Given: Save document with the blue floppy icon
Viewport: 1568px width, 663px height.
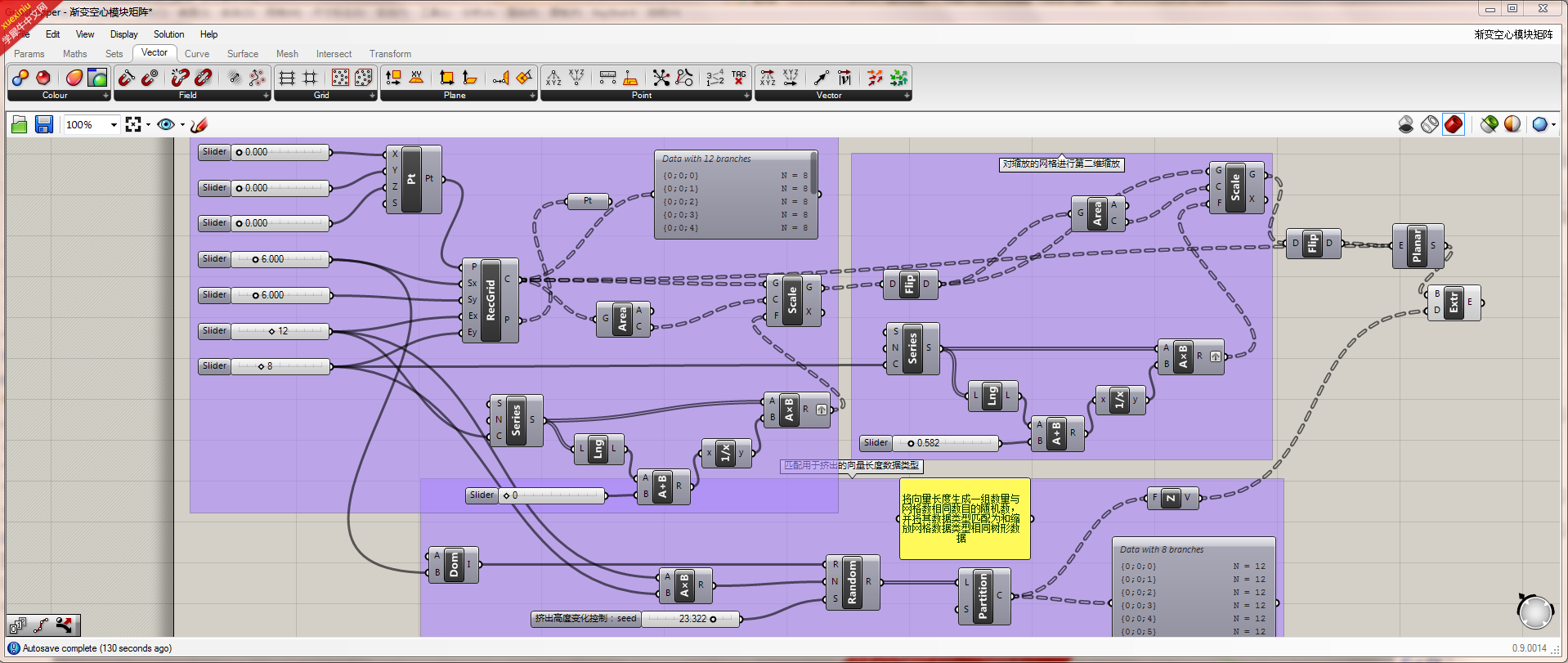Looking at the screenshot, I should click(x=44, y=124).
